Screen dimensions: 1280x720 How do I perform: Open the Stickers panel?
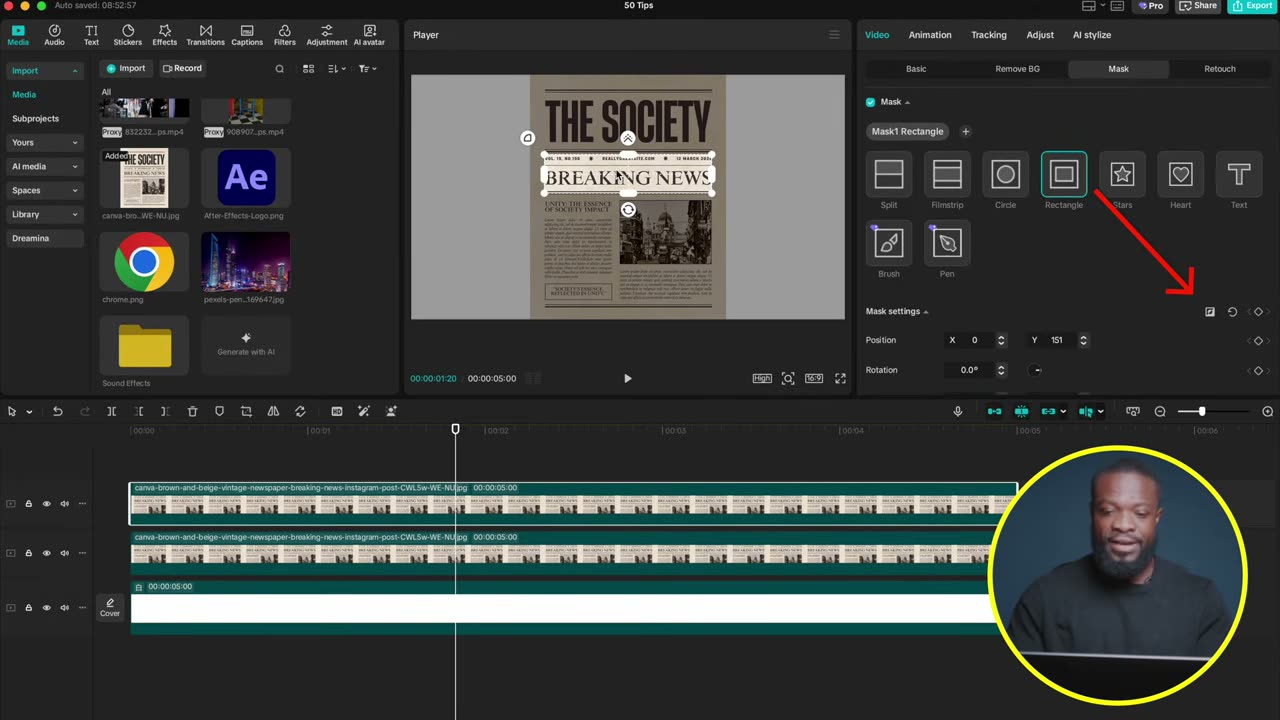(x=128, y=35)
